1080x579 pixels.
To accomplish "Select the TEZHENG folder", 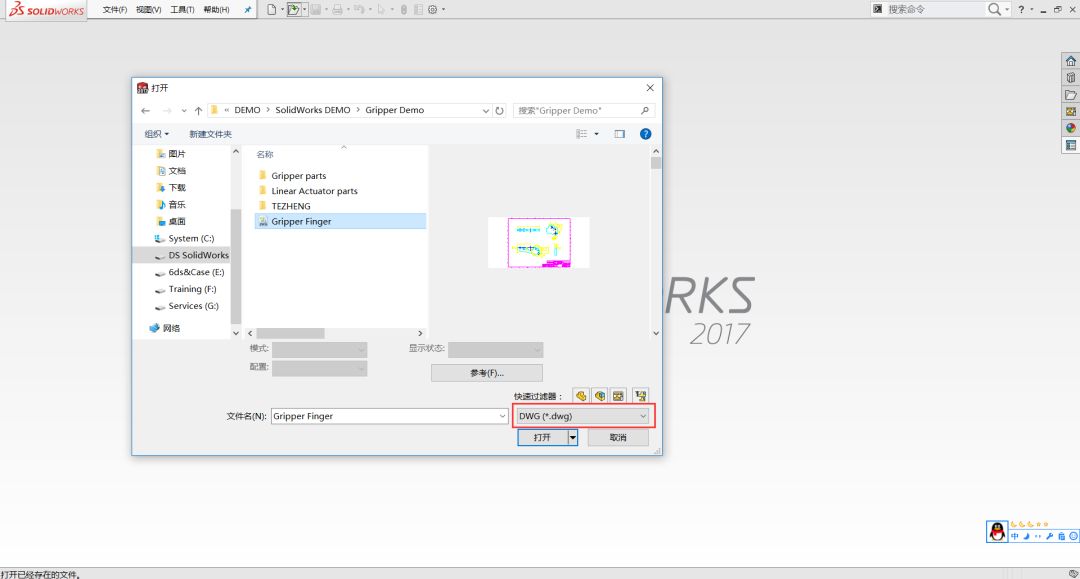I will [x=291, y=206].
